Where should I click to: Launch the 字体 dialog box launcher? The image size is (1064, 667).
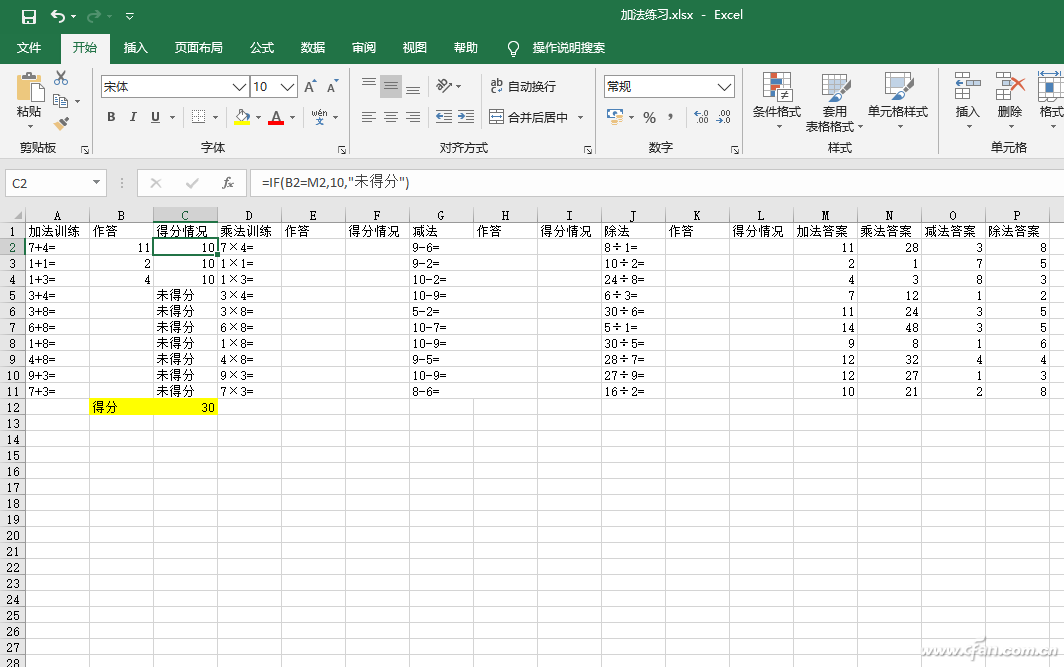[342, 149]
